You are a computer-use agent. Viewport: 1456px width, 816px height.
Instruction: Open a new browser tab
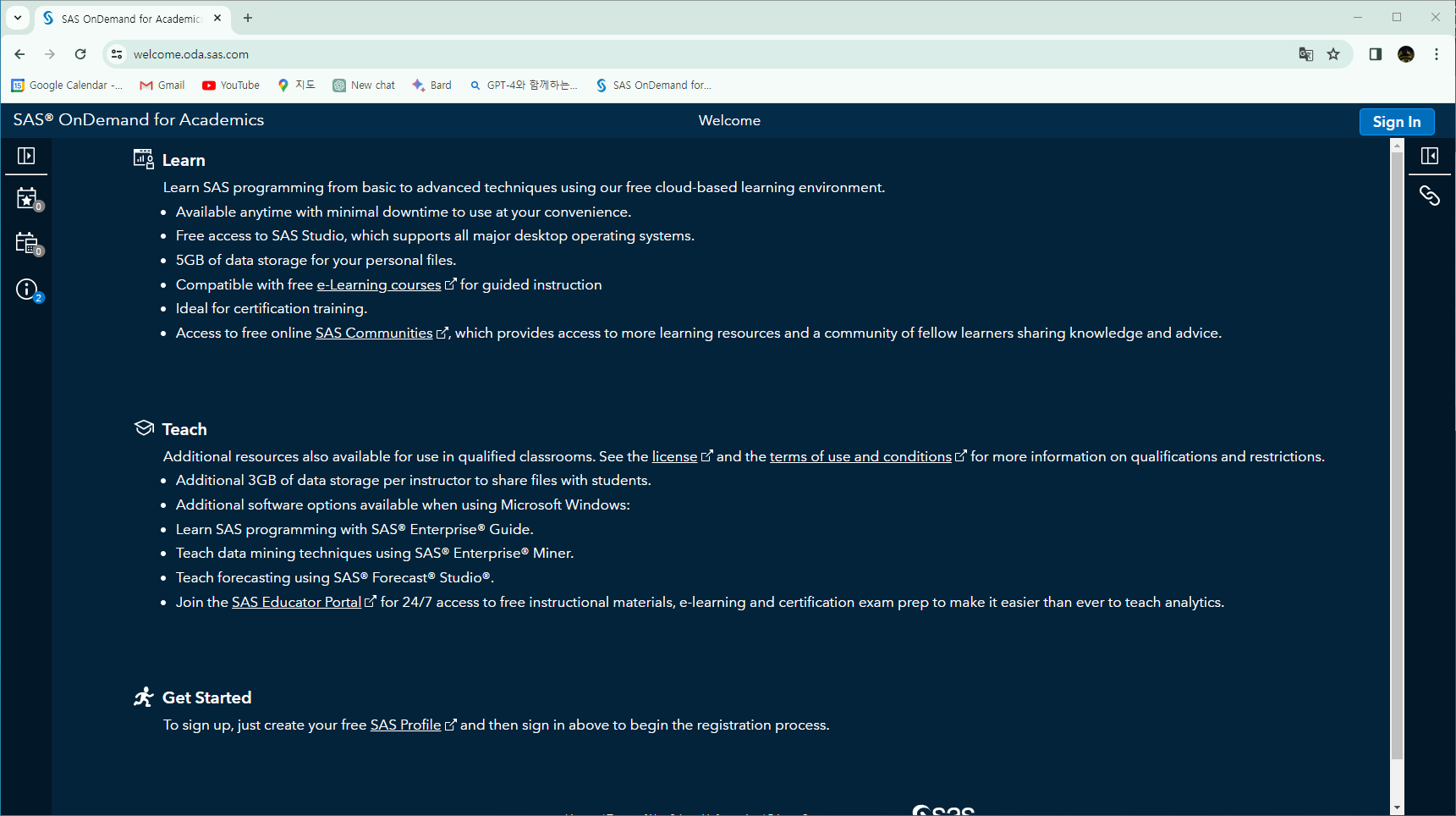248,18
